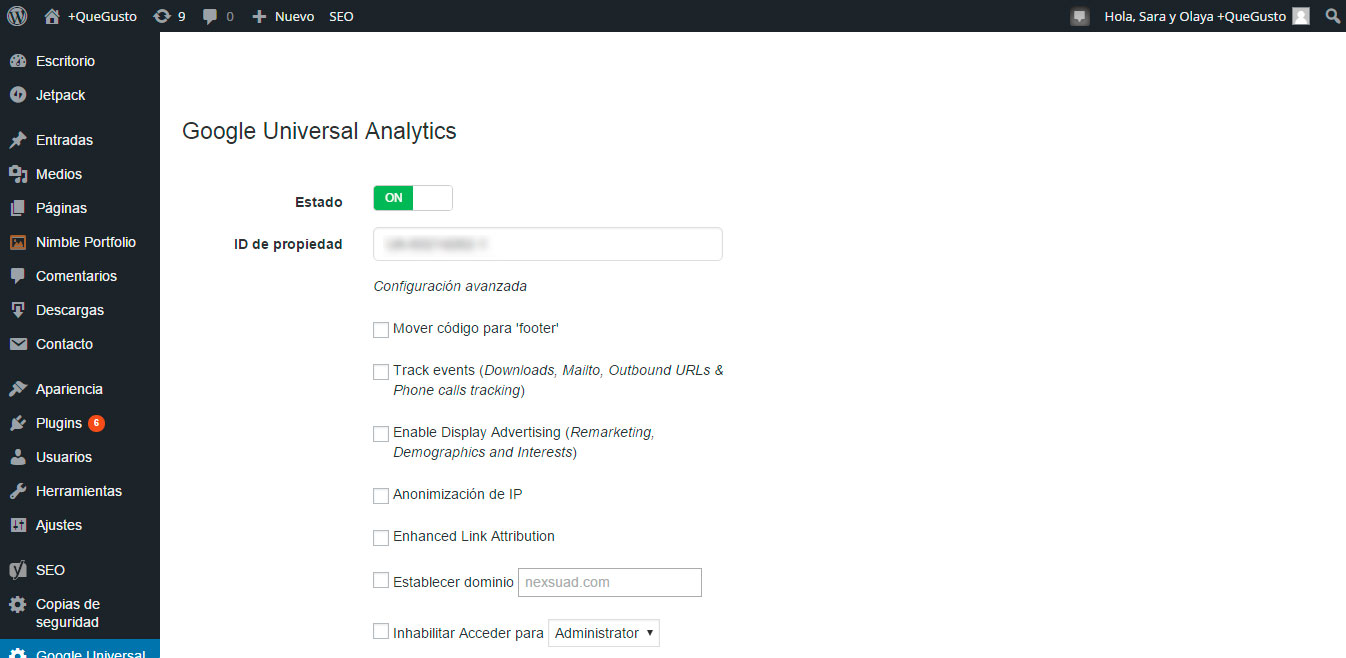This screenshot has width=1346, height=658.
Task: Click the Copias de seguridad gear icon
Action: pyautogui.click(x=18, y=604)
